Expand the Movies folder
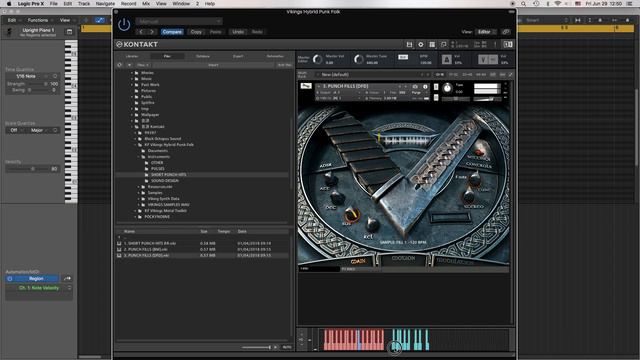The image size is (640, 360). point(132,73)
